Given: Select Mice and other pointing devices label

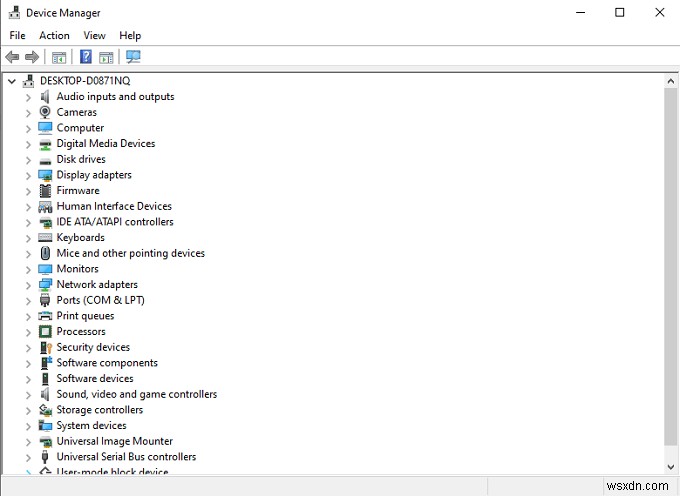Looking at the screenshot, I should (x=131, y=253).
